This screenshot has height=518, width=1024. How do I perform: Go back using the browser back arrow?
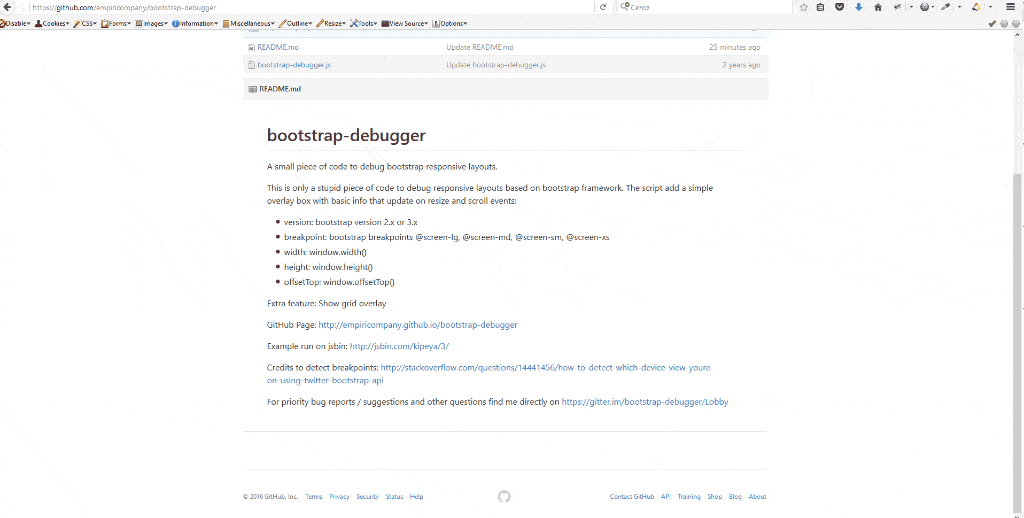pyautogui.click(x=8, y=7)
